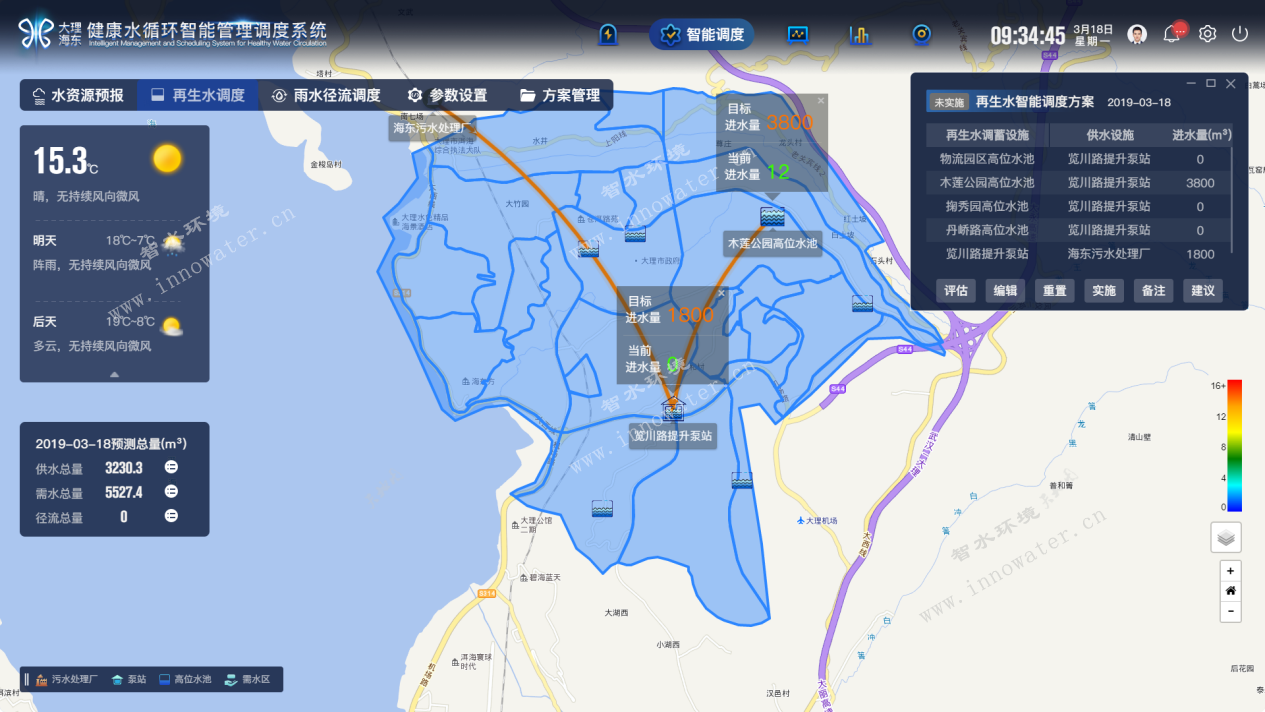Open settings via the header gear icon

tap(1207, 34)
